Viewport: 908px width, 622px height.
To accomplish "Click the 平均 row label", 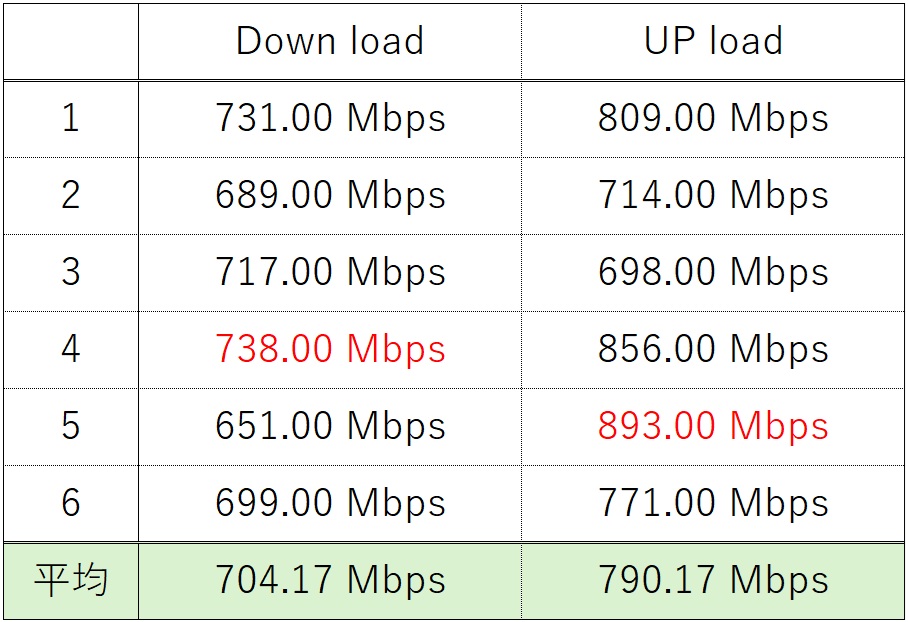I will (x=70, y=580).
